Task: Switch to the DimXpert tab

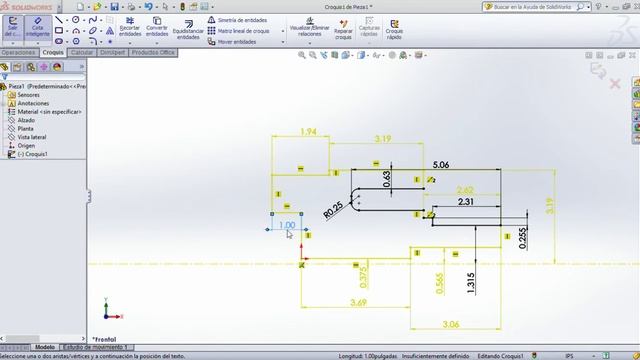Action: coord(112,53)
